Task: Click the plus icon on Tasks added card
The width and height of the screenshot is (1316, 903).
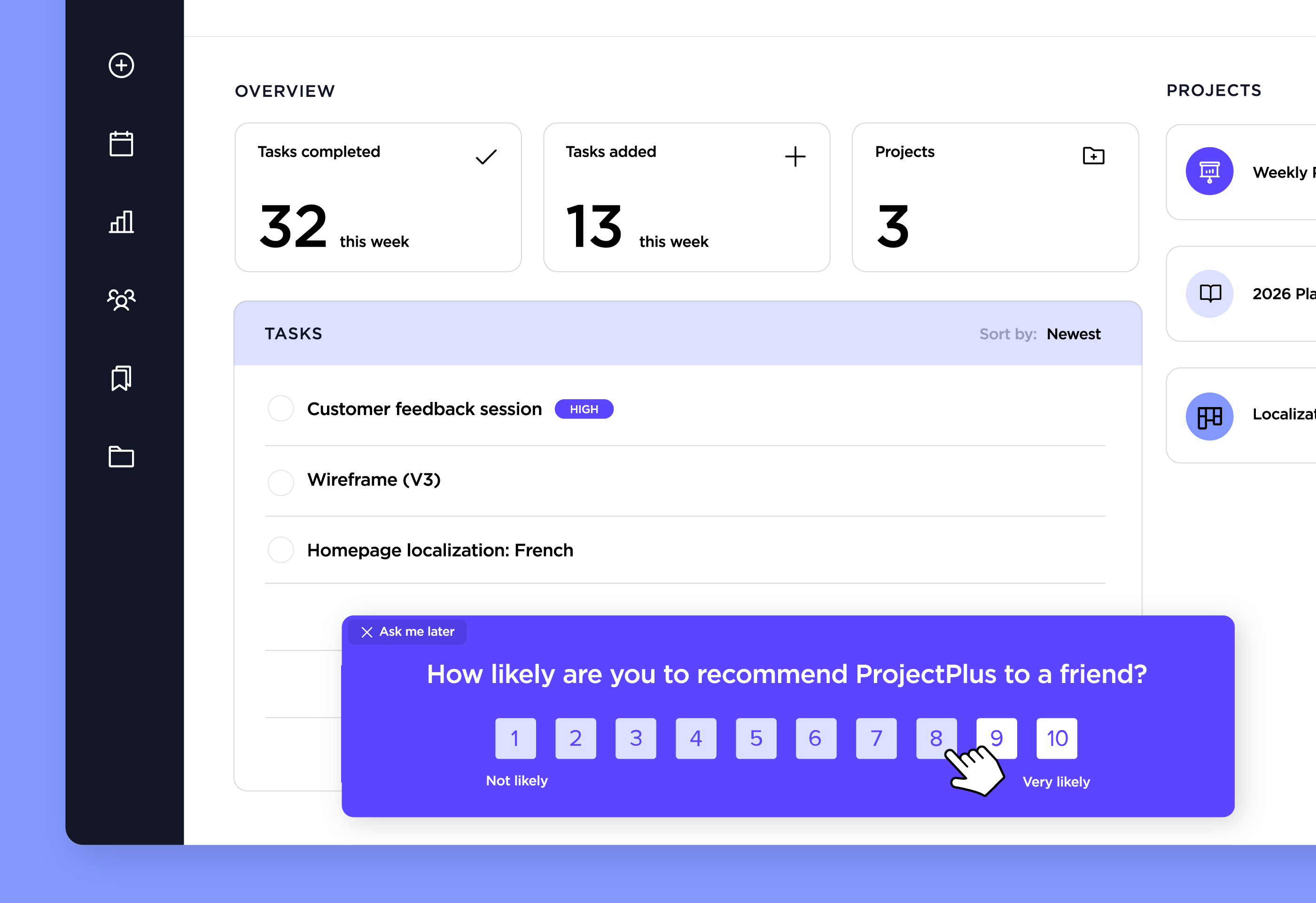Action: (x=795, y=157)
